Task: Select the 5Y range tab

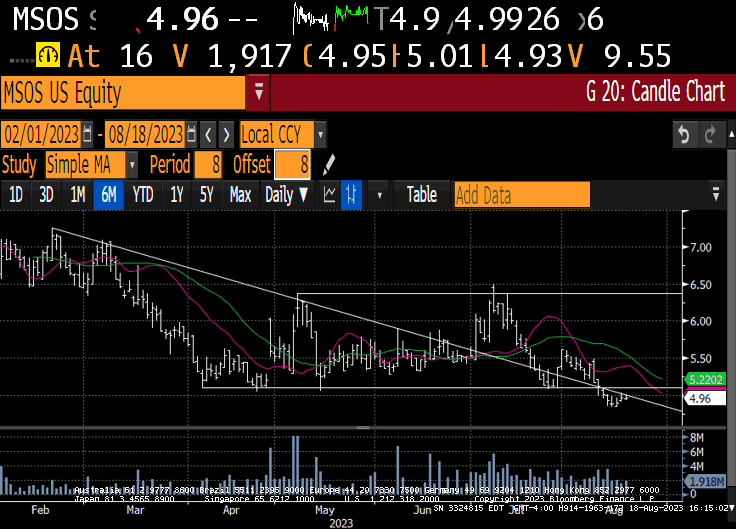Action: [207, 194]
